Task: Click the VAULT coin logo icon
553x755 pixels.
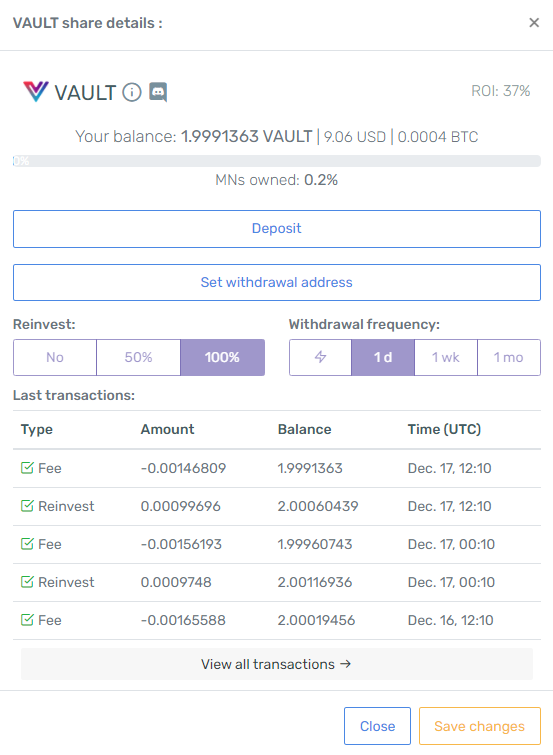Action: [36, 91]
